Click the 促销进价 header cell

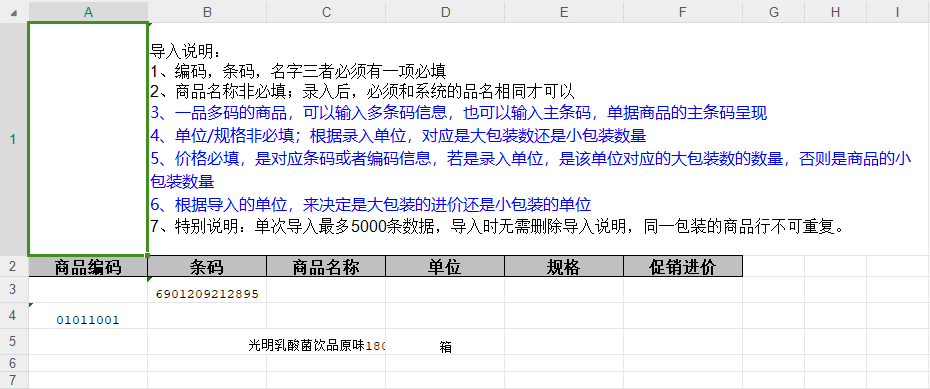tap(683, 267)
